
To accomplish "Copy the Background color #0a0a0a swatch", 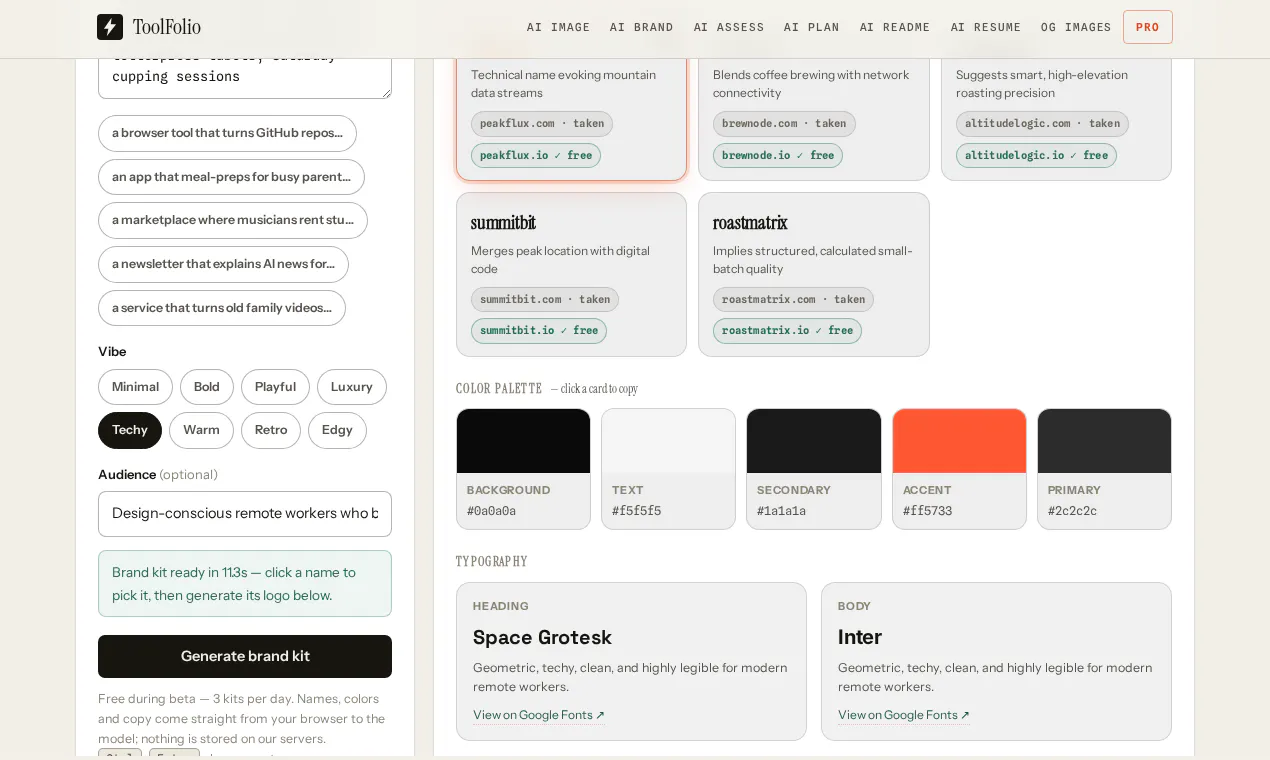I will pyautogui.click(x=523, y=469).
